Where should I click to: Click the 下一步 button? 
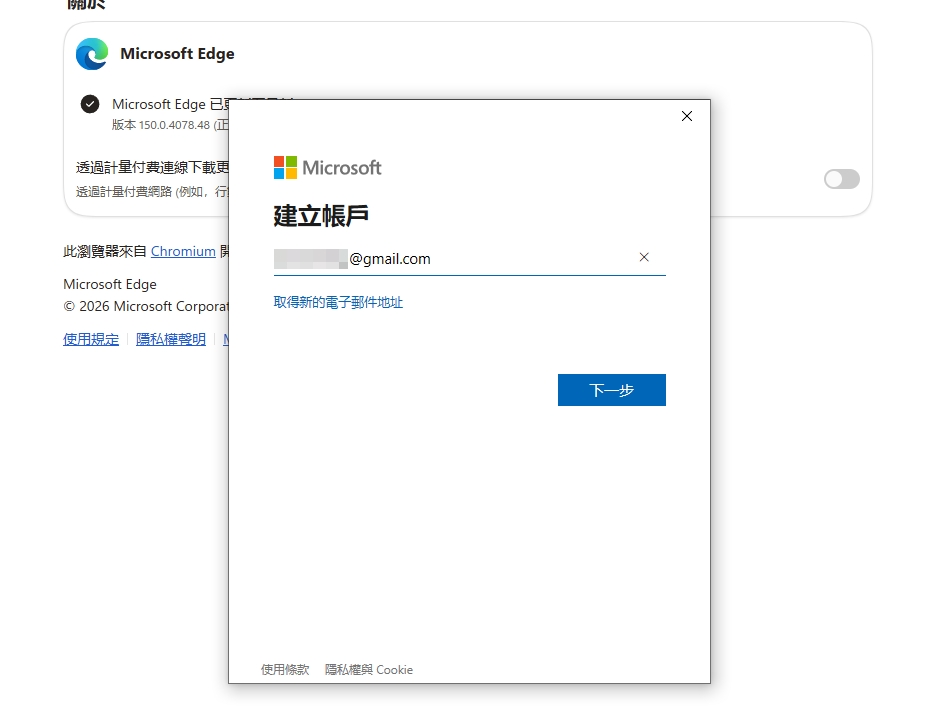(x=611, y=390)
